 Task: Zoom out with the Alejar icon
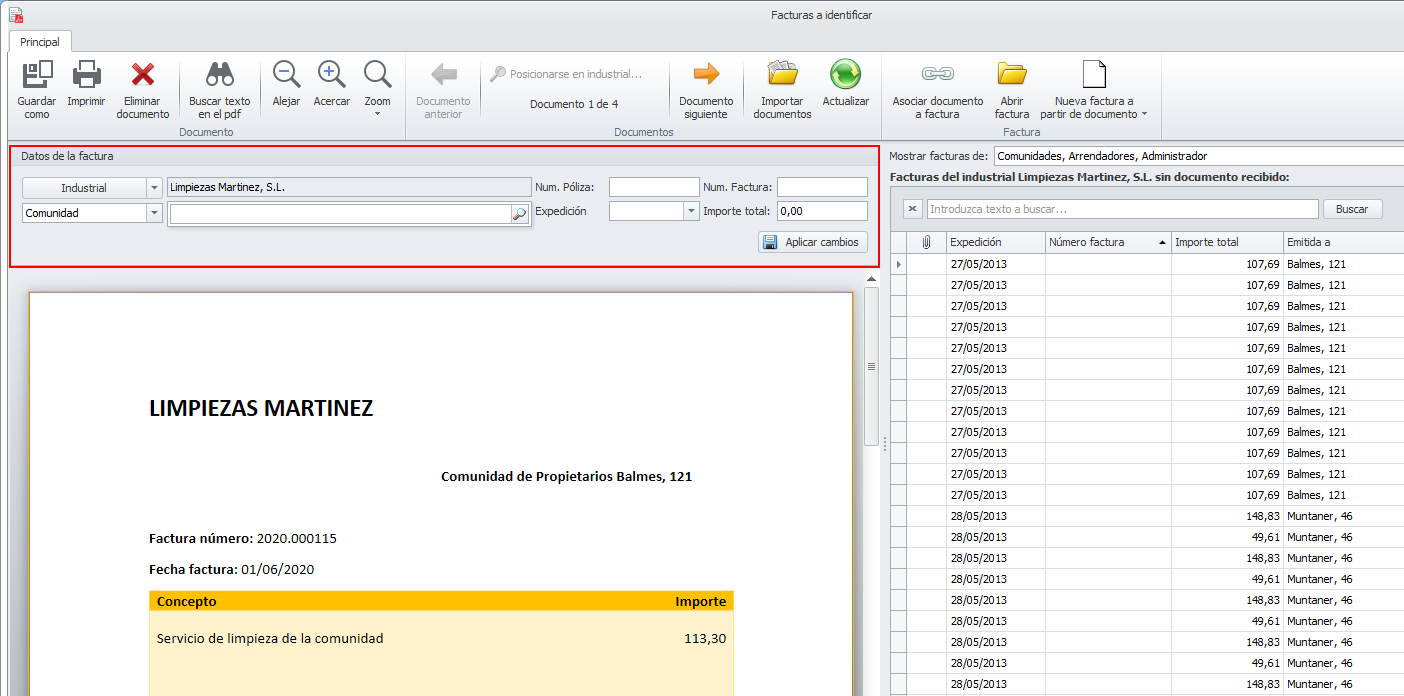coord(286,76)
